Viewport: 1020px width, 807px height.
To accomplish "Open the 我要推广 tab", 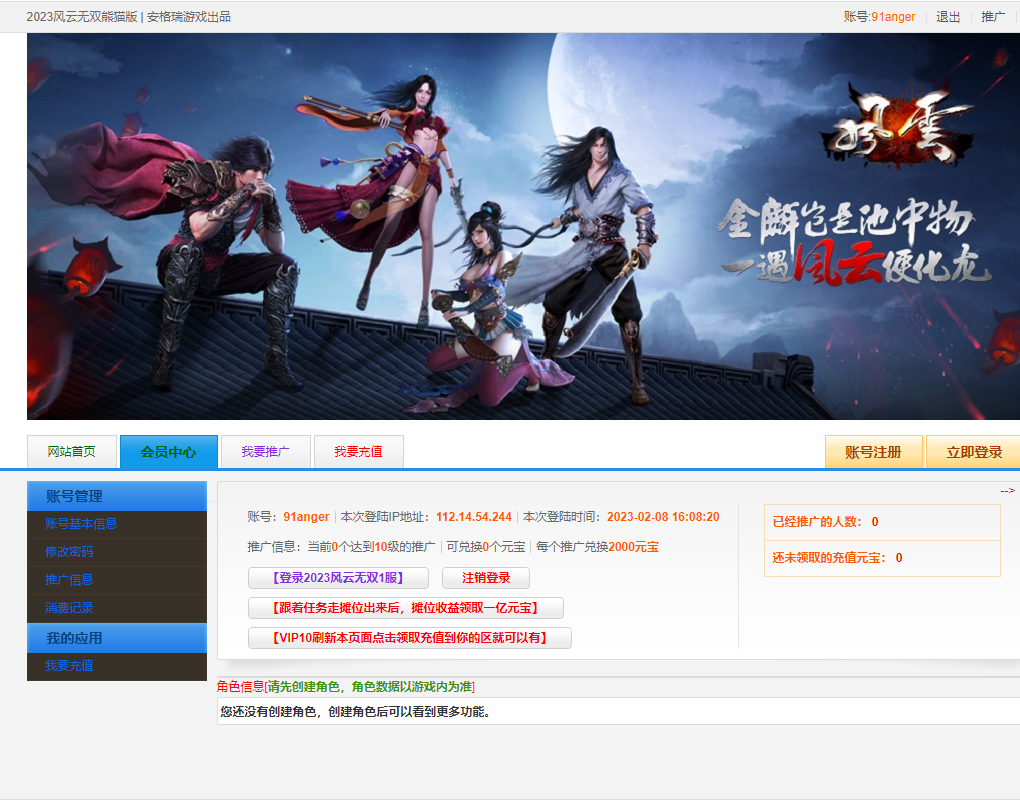I will tap(265, 452).
